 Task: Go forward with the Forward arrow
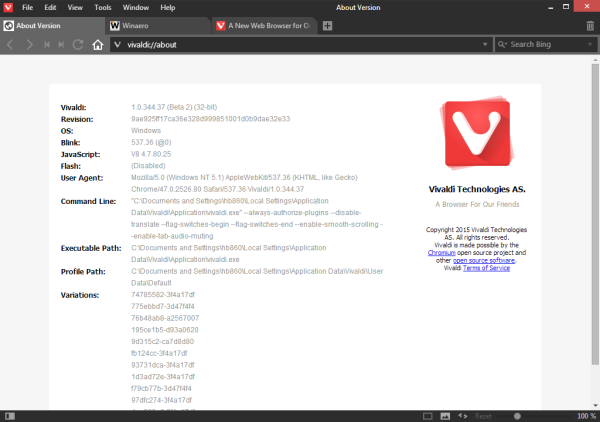click(29, 45)
